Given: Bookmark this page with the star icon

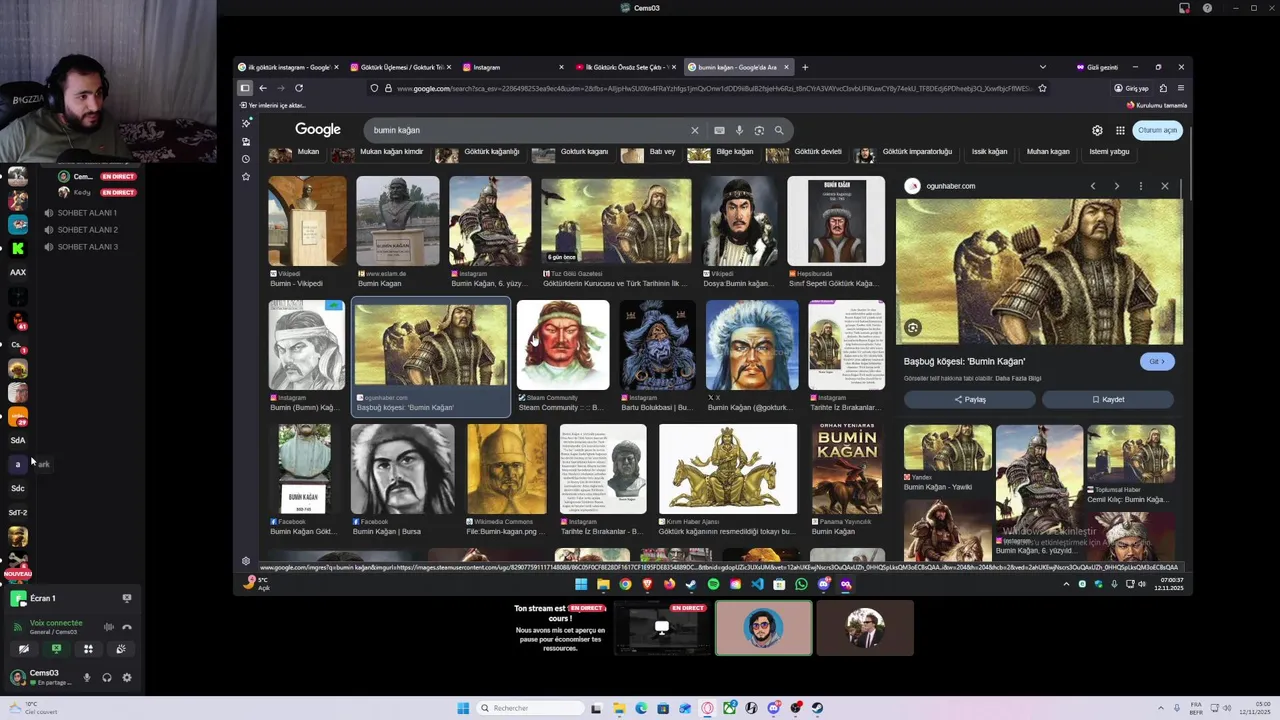Looking at the screenshot, I should pos(1042,88).
